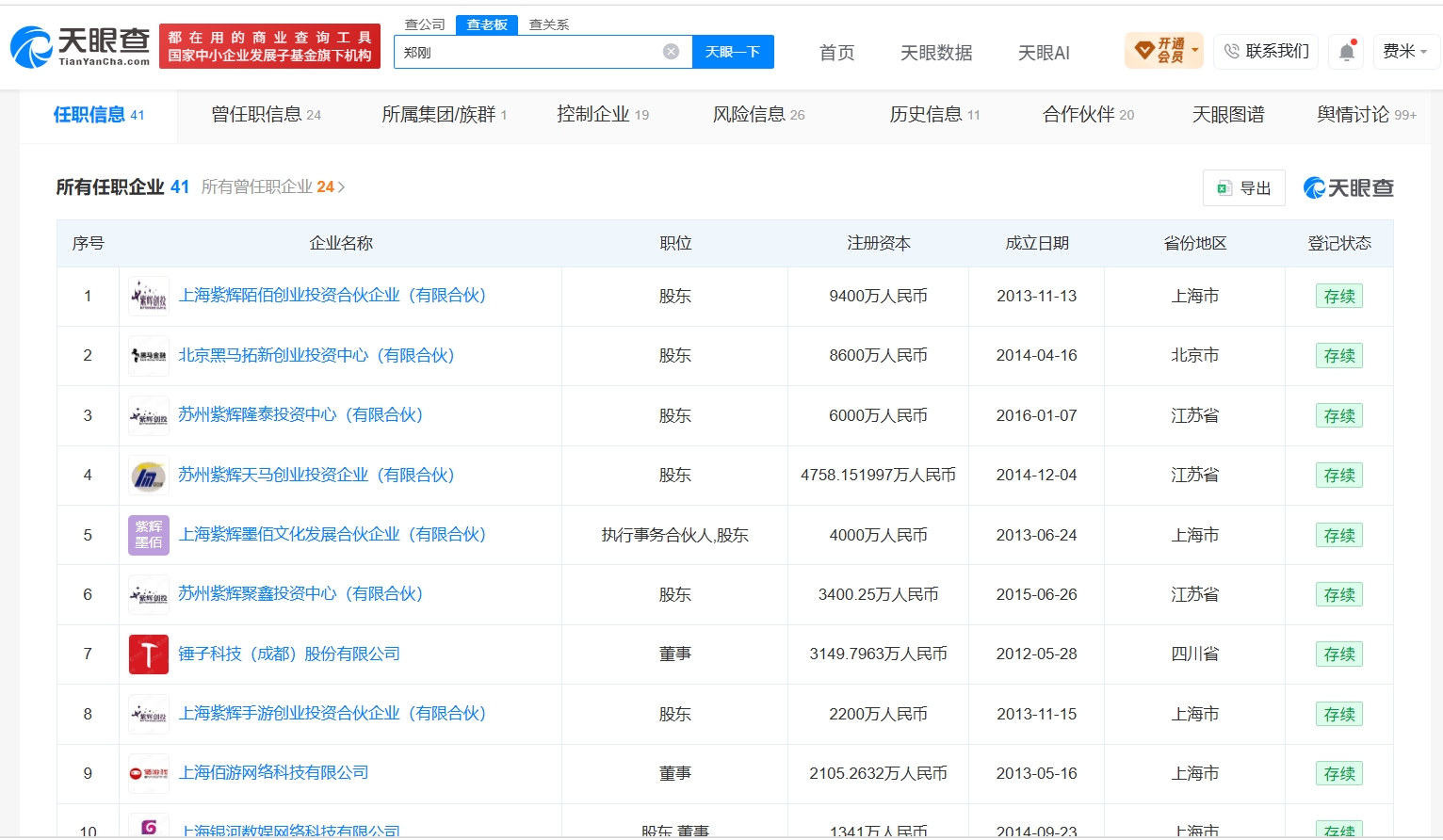
Task: Open the 历史信息 tab
Action: [935, 115]
